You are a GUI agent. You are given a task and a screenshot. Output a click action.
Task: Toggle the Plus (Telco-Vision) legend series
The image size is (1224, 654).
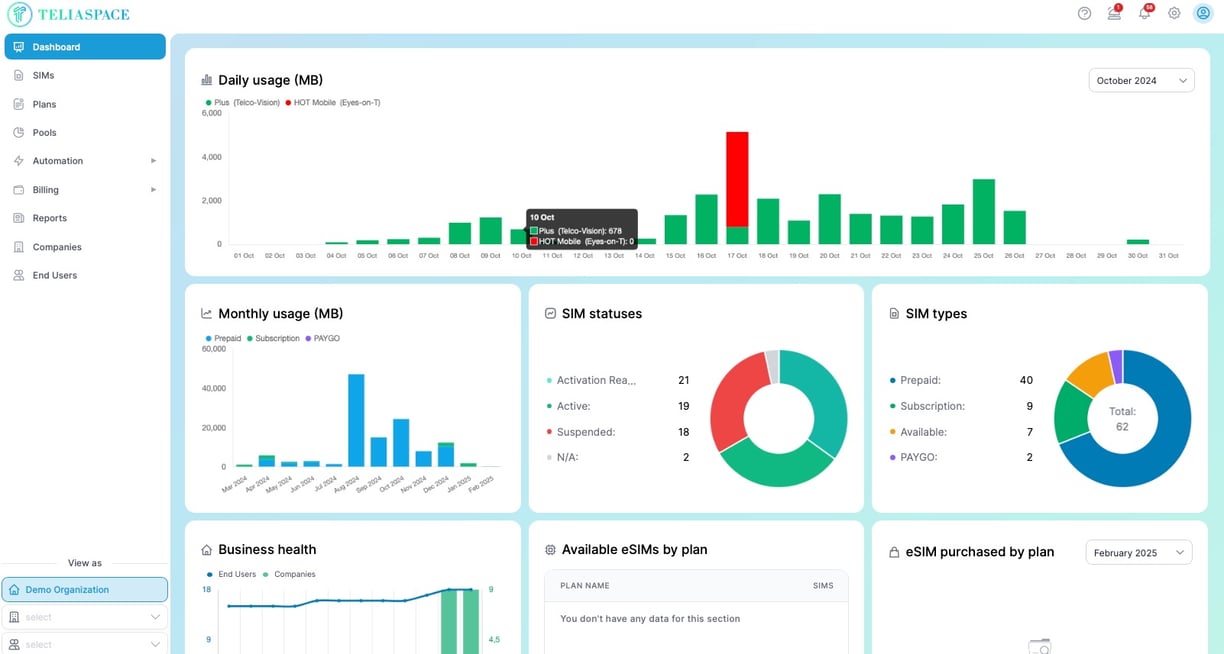click(242, 102)
